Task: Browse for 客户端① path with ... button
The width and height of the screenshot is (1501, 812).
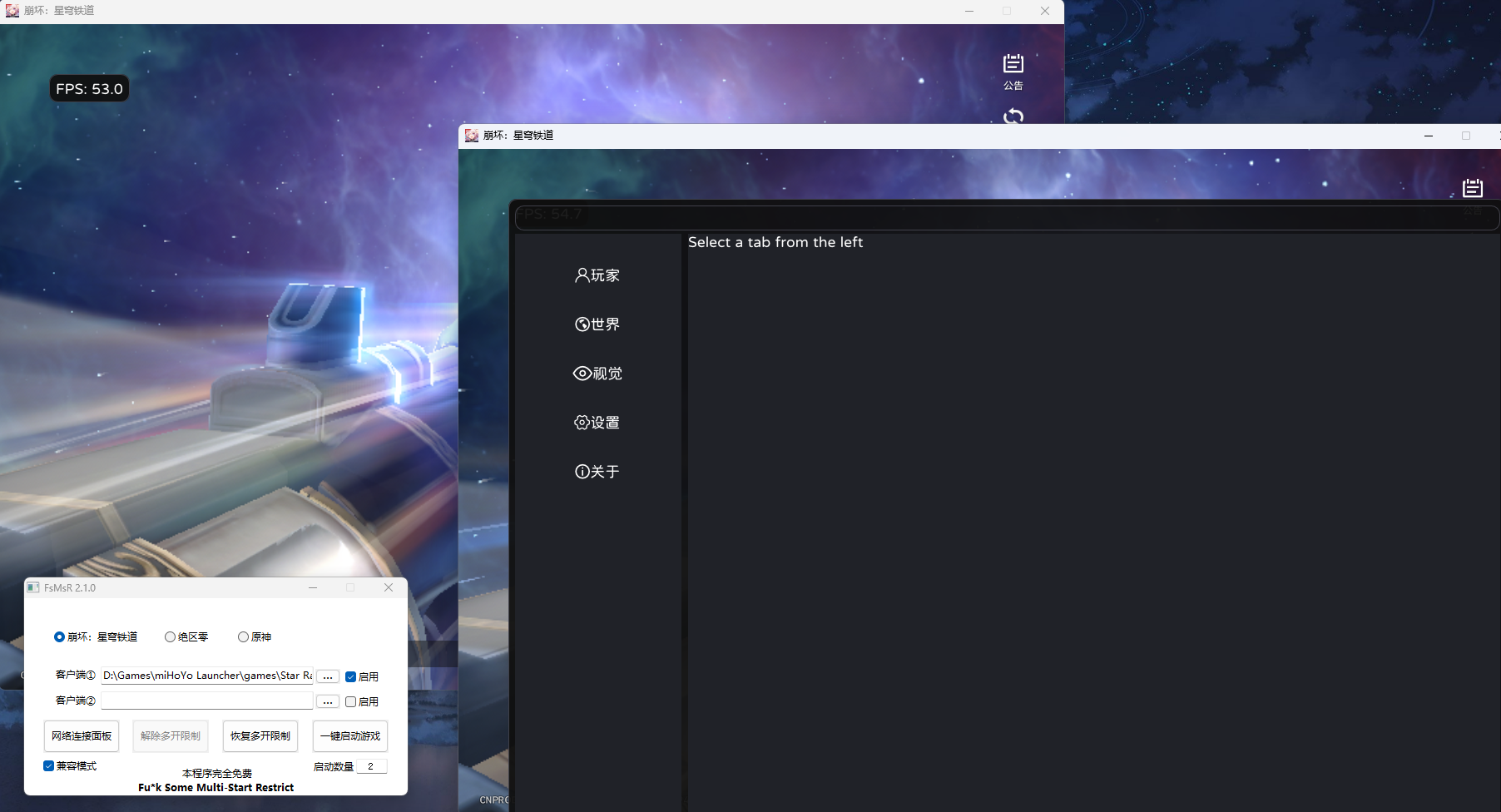Action: pyautogui.click(x=328, y=676)
